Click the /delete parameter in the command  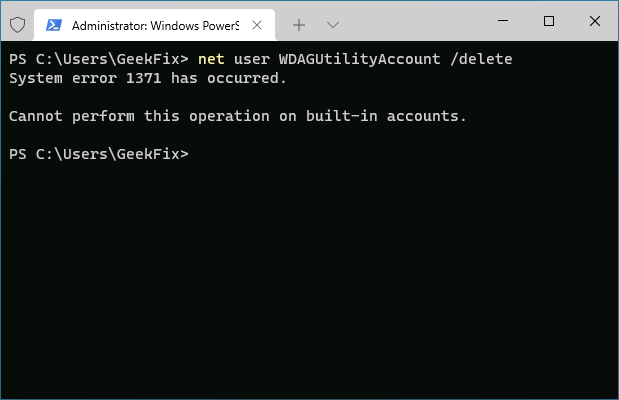tap(481, 59)
